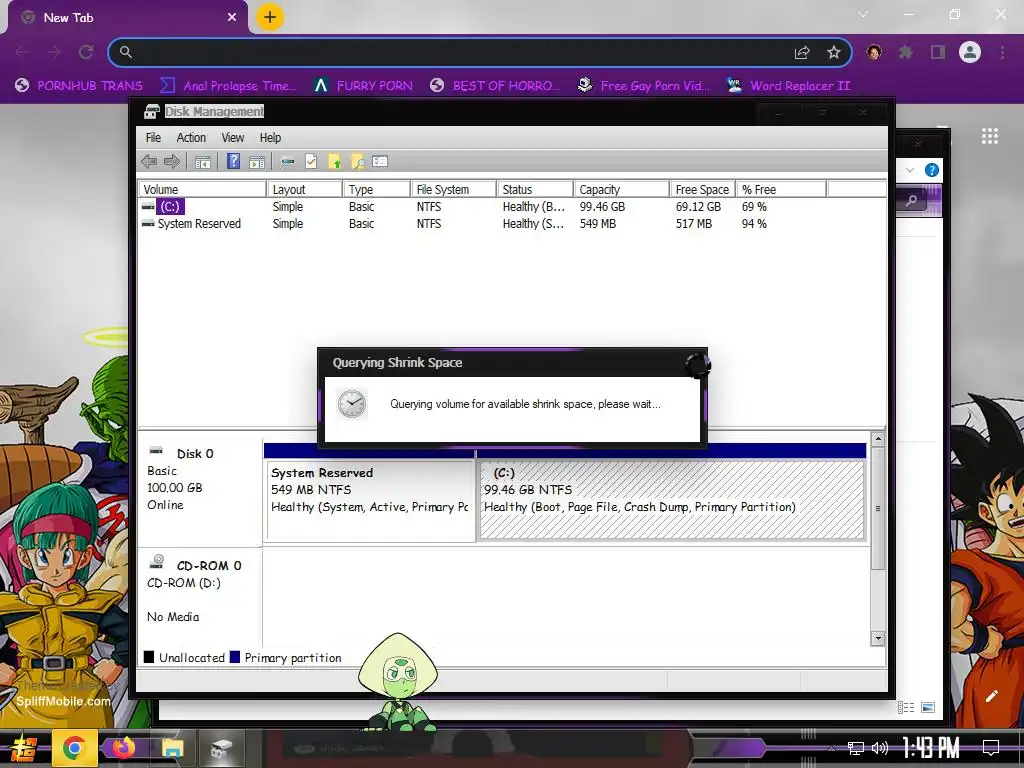Image resolution: width=1024 pixels, height=768 pixels.
Task: Open Firefox from the taskbar
Action: pos(123,748)
